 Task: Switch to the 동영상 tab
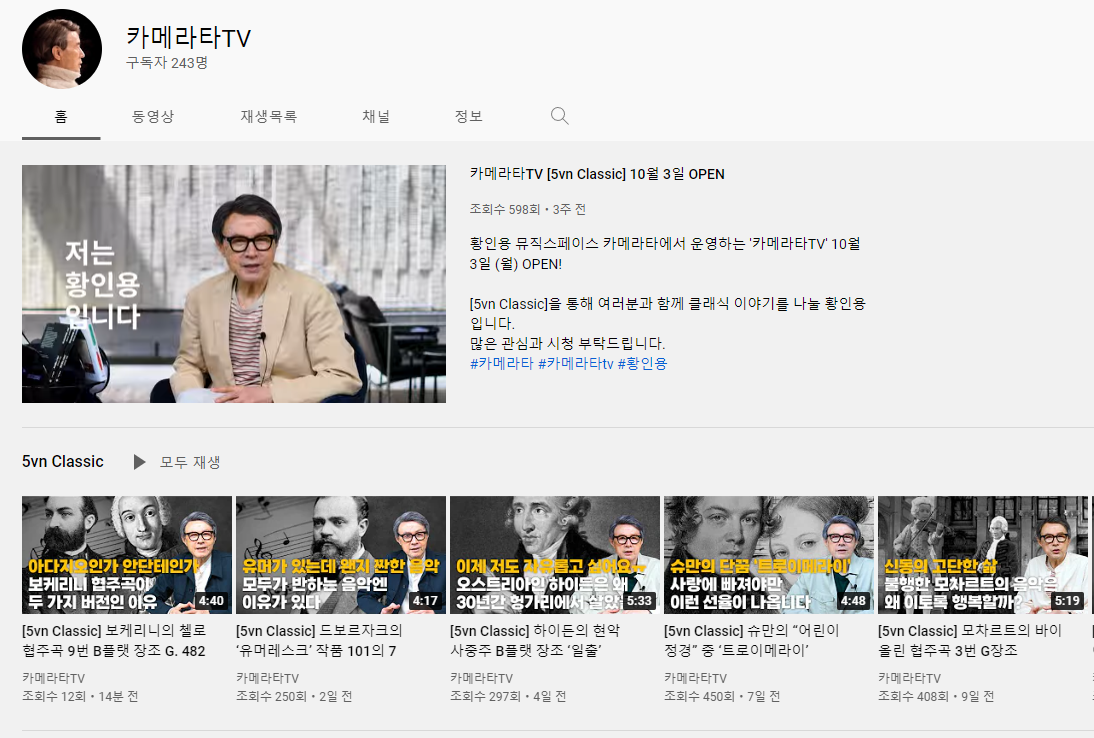(153, 116)
